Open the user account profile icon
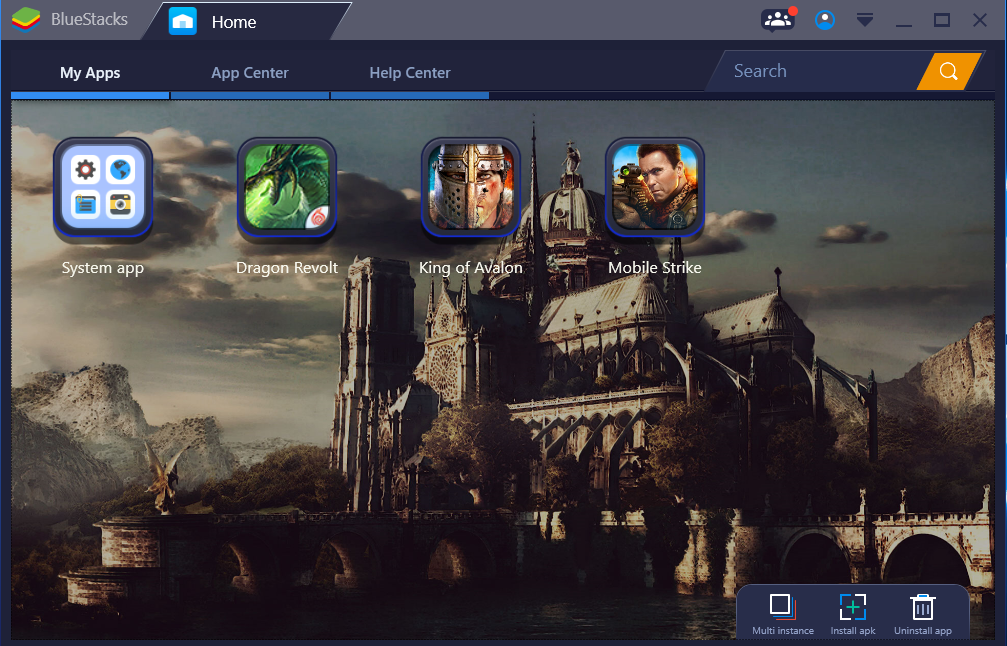This screenshot has width=1007, height=646. [825, 20]
